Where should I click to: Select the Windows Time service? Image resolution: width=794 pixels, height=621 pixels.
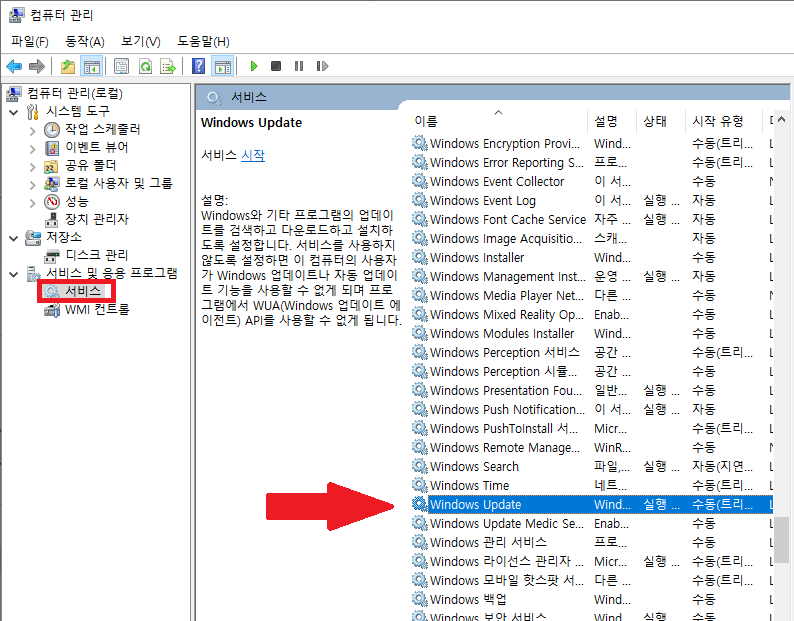[x=591, y=485]
